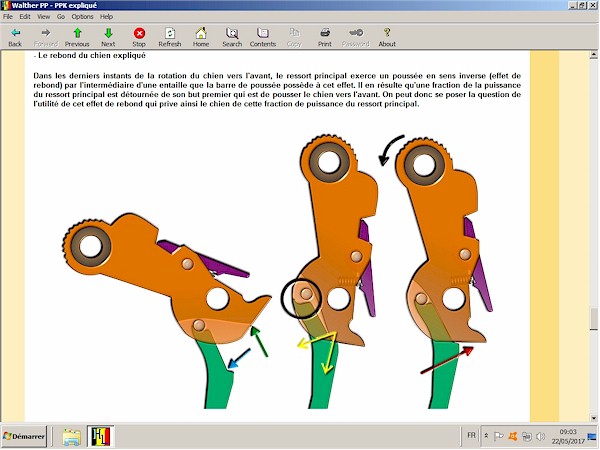This screenshot has width=600, height=450.
Task: Click the vertical scrollbar thumb
Action: 593,318
